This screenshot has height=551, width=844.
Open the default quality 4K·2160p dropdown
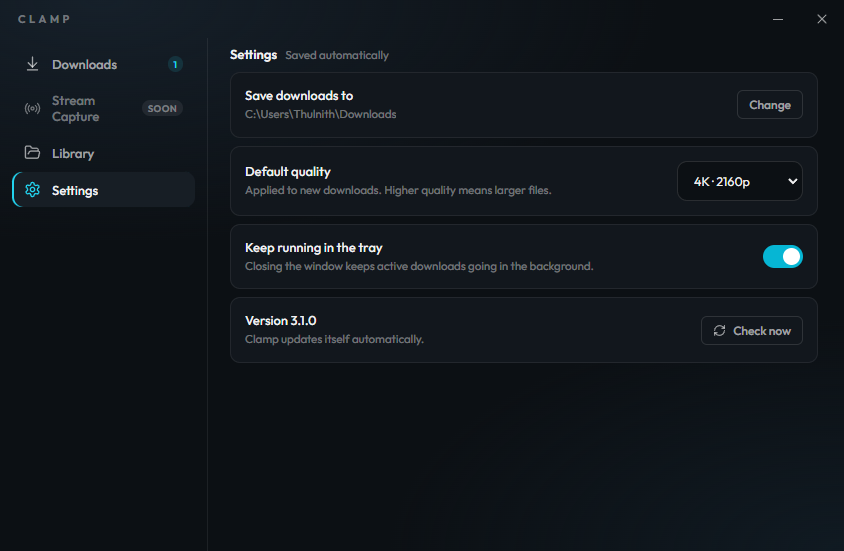[740, 181]
